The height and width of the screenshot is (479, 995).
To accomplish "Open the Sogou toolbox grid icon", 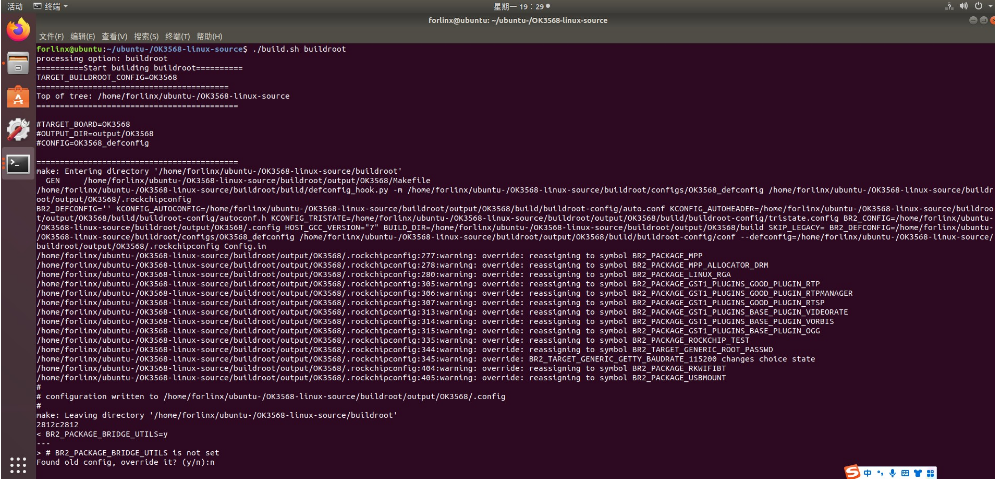I will coord(930,473).
